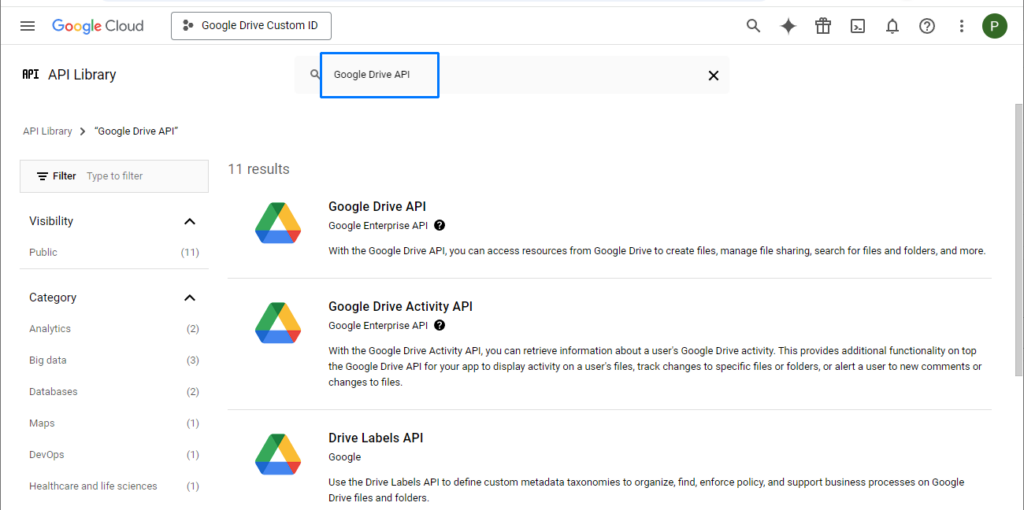Image resolution: width=1024 pixels, height=510 pixels.
Task: Collapse the Category filter section
Action: coord(189,298)
